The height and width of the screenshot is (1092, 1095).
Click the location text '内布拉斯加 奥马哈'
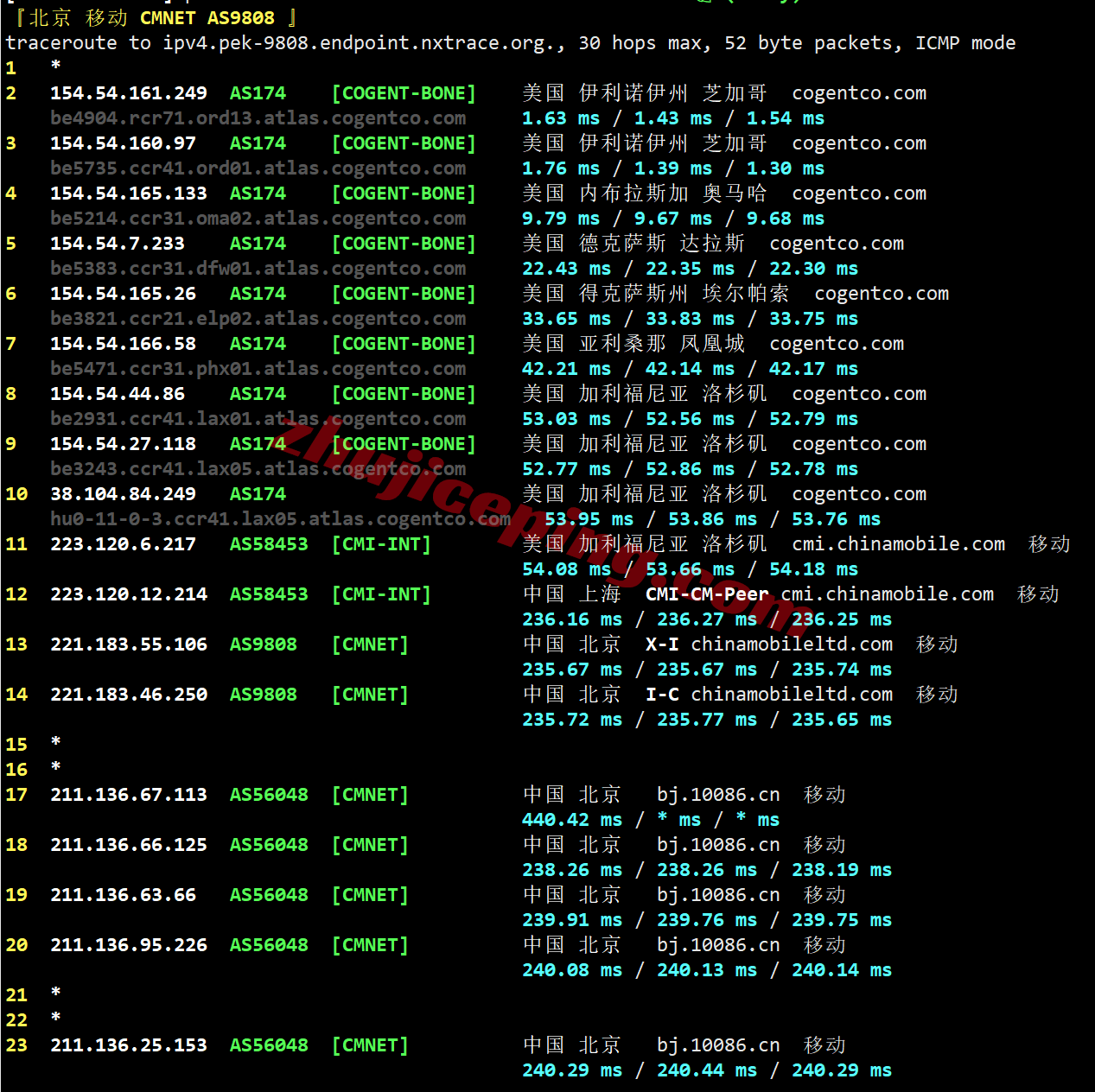673,194
